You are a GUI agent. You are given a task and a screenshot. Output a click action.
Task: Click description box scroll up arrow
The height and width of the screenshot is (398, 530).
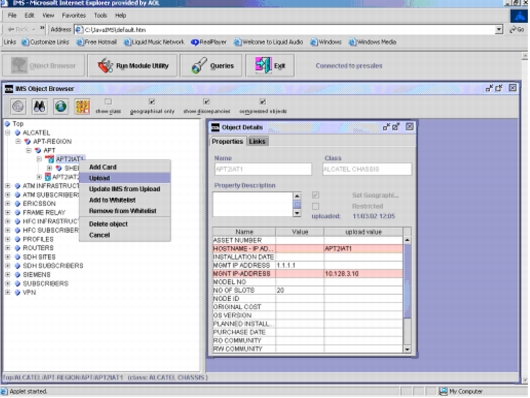pos(297,196)
